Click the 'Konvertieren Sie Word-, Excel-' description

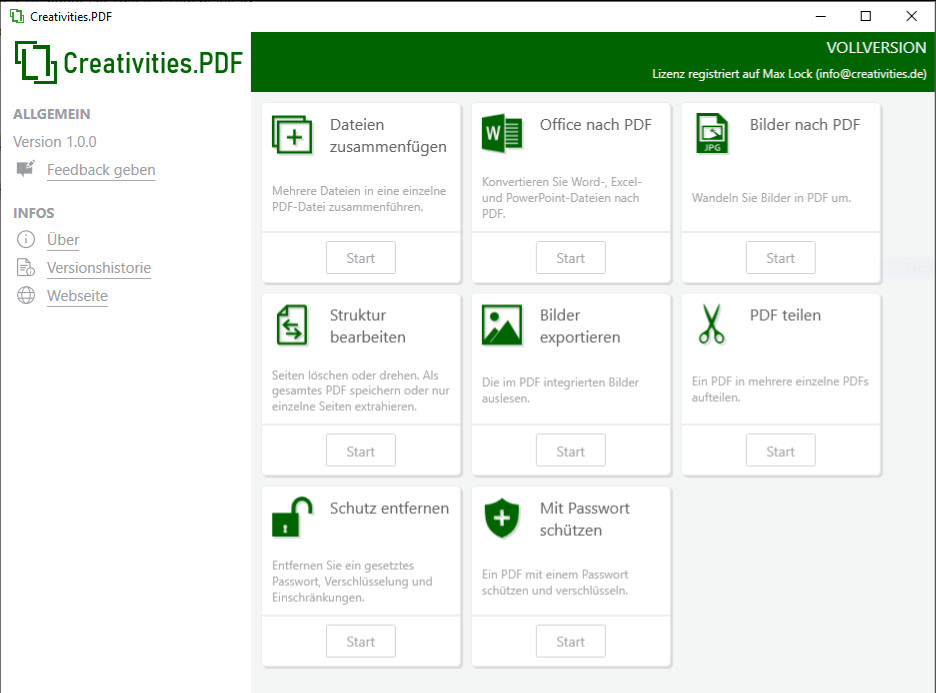562,198
